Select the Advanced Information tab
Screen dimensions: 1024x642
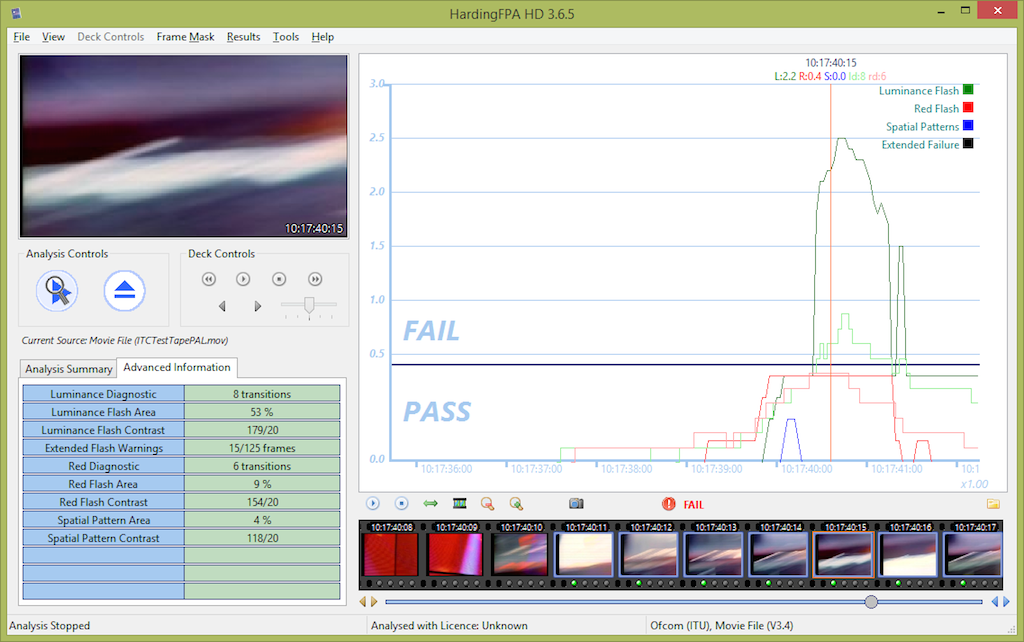tap(177, 367)
